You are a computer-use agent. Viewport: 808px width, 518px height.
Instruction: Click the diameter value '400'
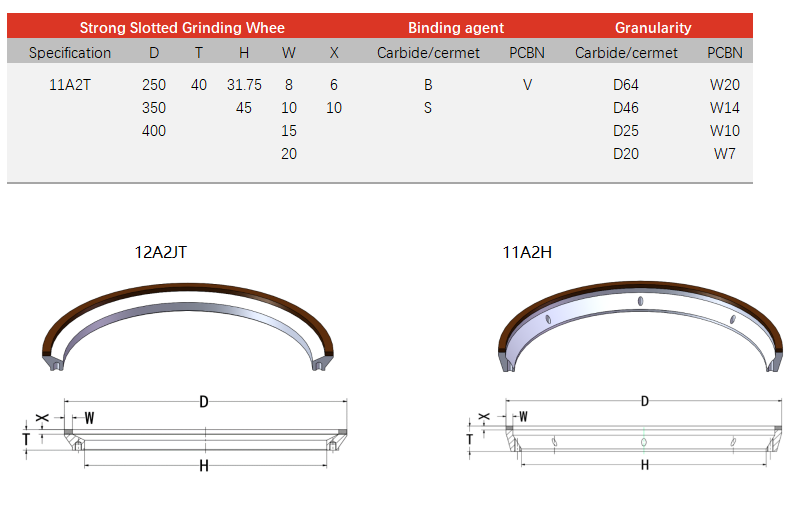coord(154,131)
